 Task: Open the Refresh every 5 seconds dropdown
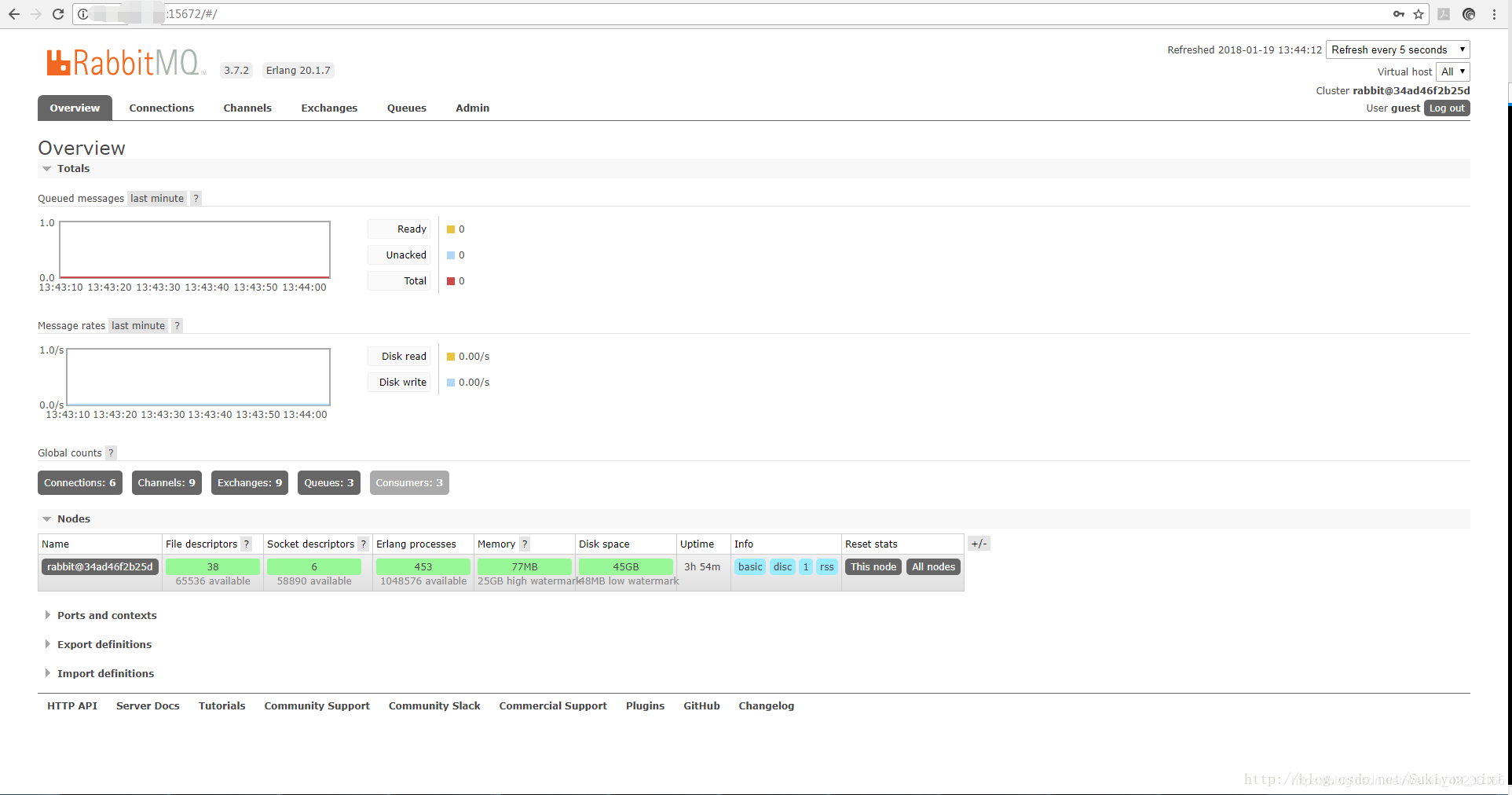(x=1398, y=49)
